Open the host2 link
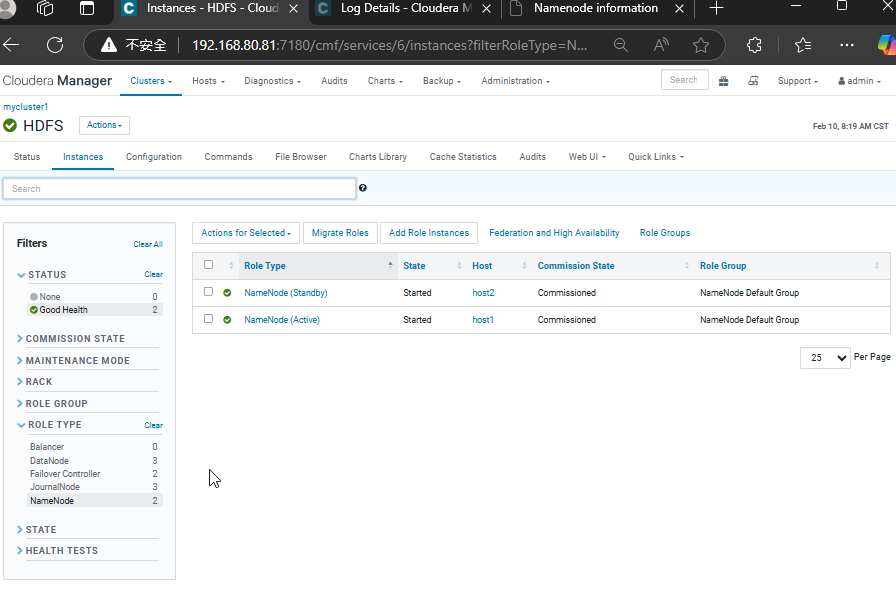The height and width of the screenshot is (597, 896). click(483, 293)
